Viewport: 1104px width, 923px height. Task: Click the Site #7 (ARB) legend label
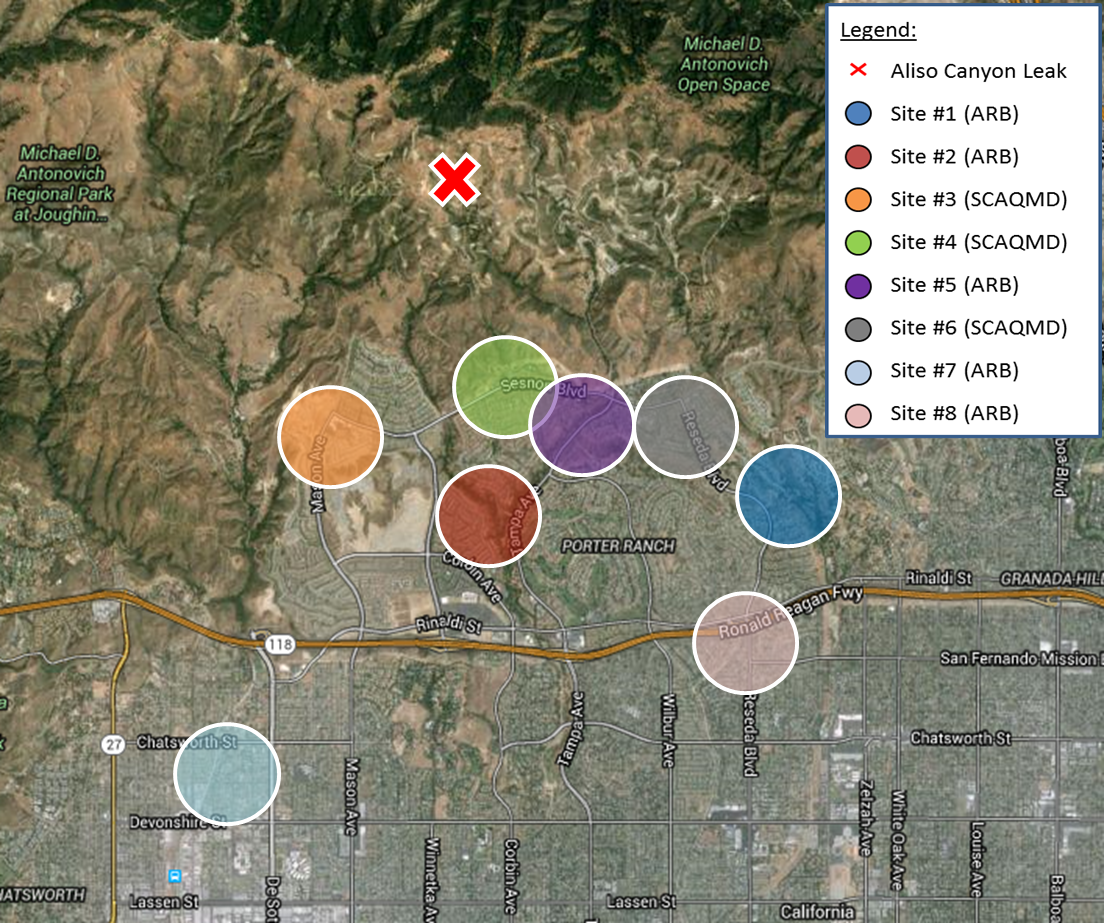[954, 371]
